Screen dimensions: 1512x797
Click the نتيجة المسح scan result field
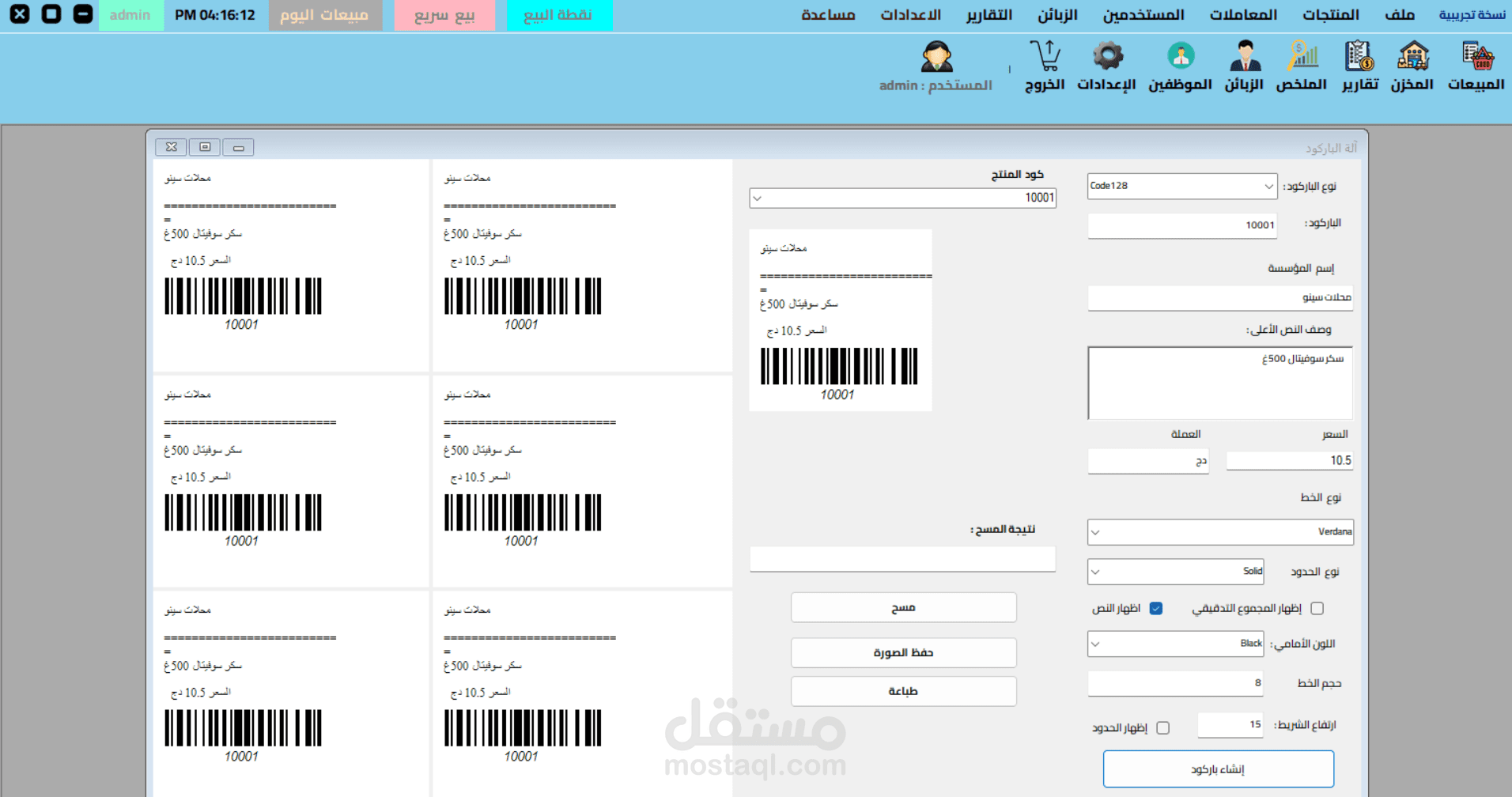[902, 559]
